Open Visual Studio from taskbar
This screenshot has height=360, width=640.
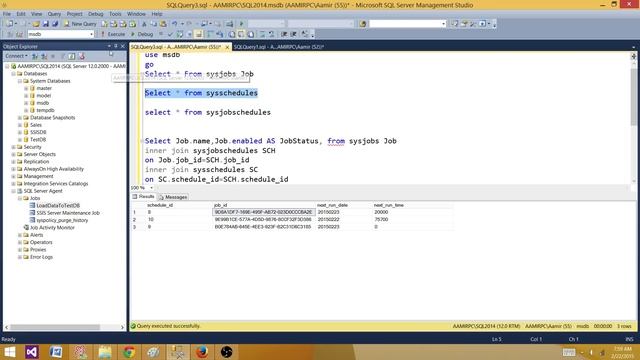click(x=31, y=352)
